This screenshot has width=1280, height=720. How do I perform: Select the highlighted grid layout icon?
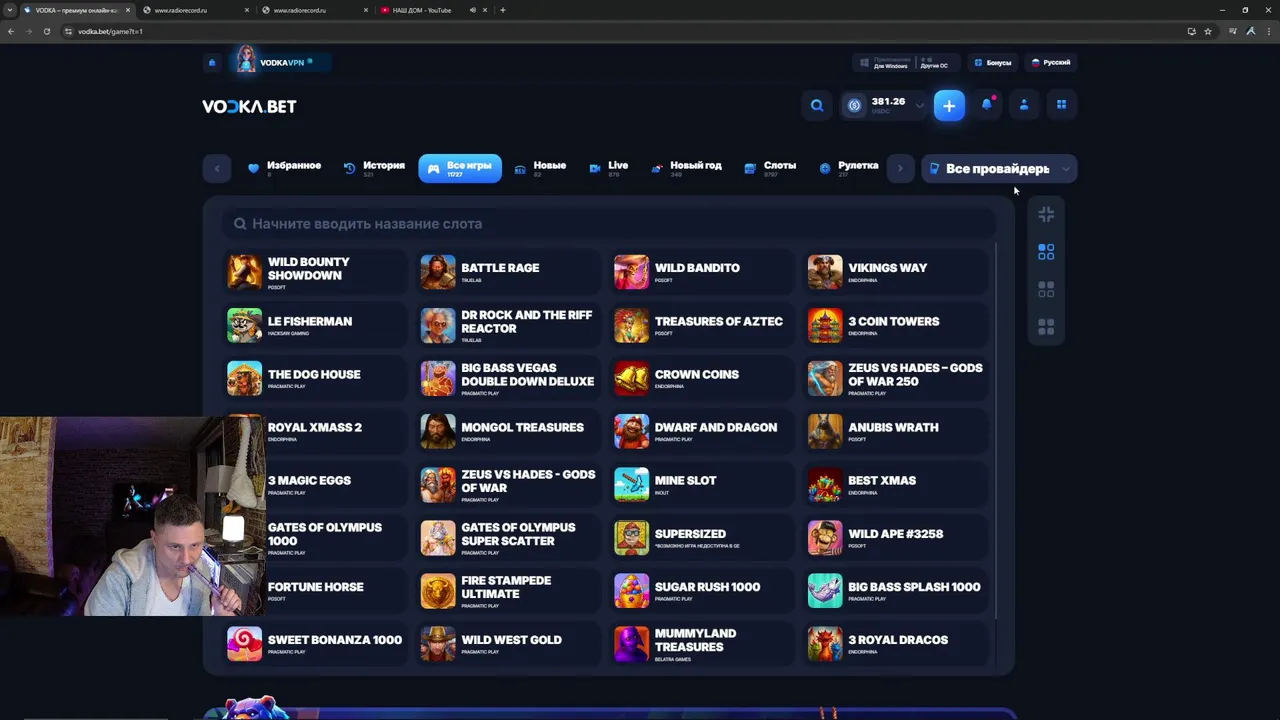[x=1046, y=252]
